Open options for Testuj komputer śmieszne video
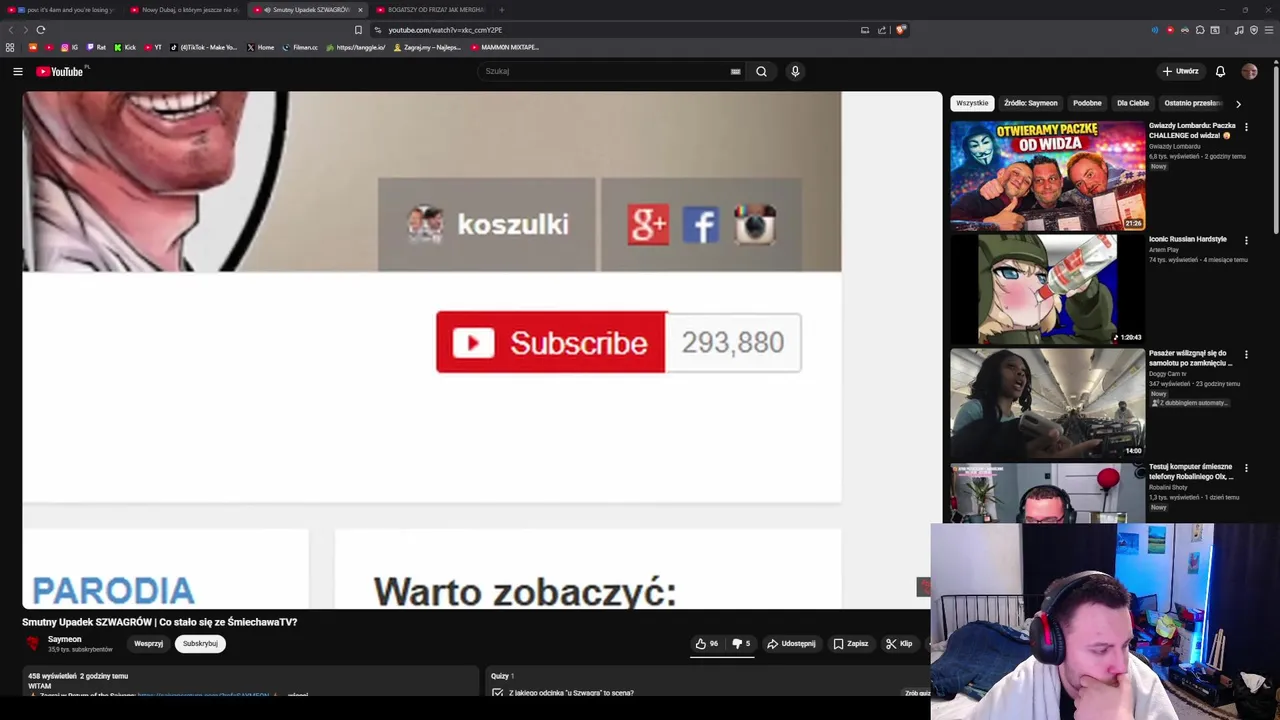1280x720 pixels. 1246,467
